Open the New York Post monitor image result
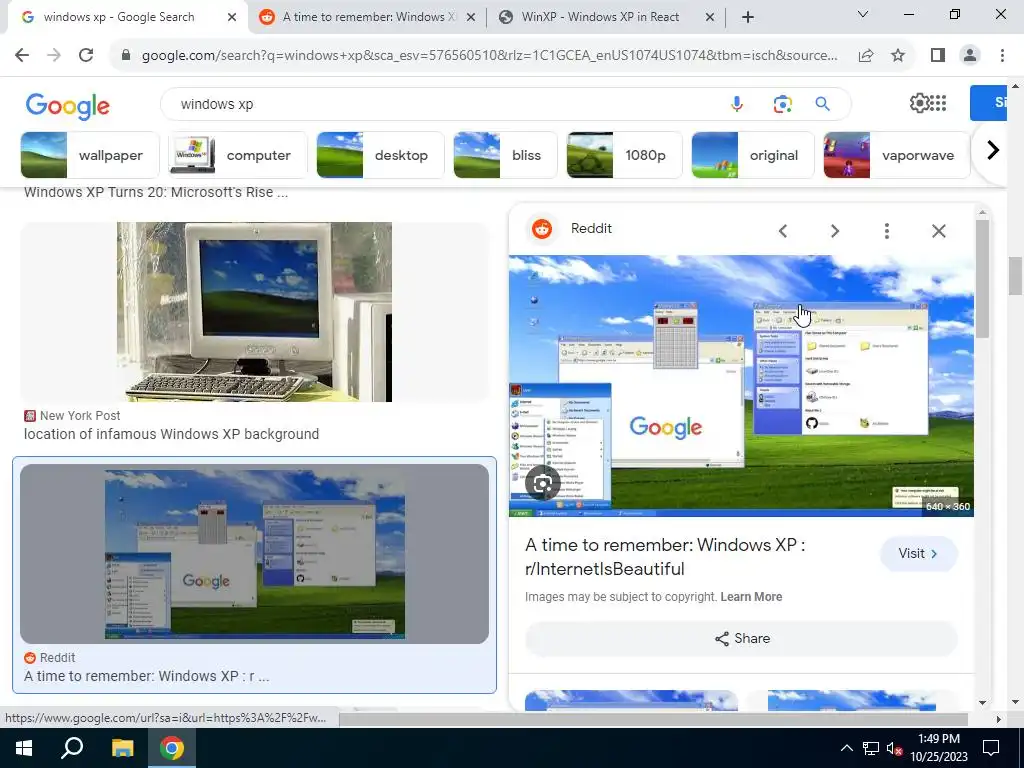 click(x=254, y=312)
